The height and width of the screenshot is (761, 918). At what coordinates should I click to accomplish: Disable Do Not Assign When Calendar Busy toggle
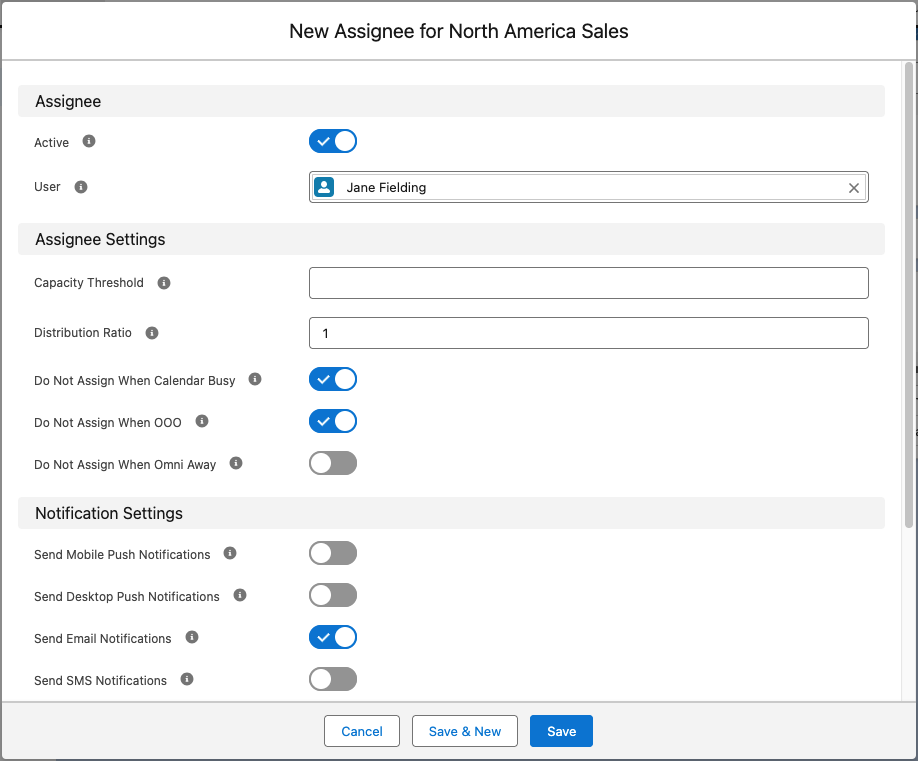[333, 379]
